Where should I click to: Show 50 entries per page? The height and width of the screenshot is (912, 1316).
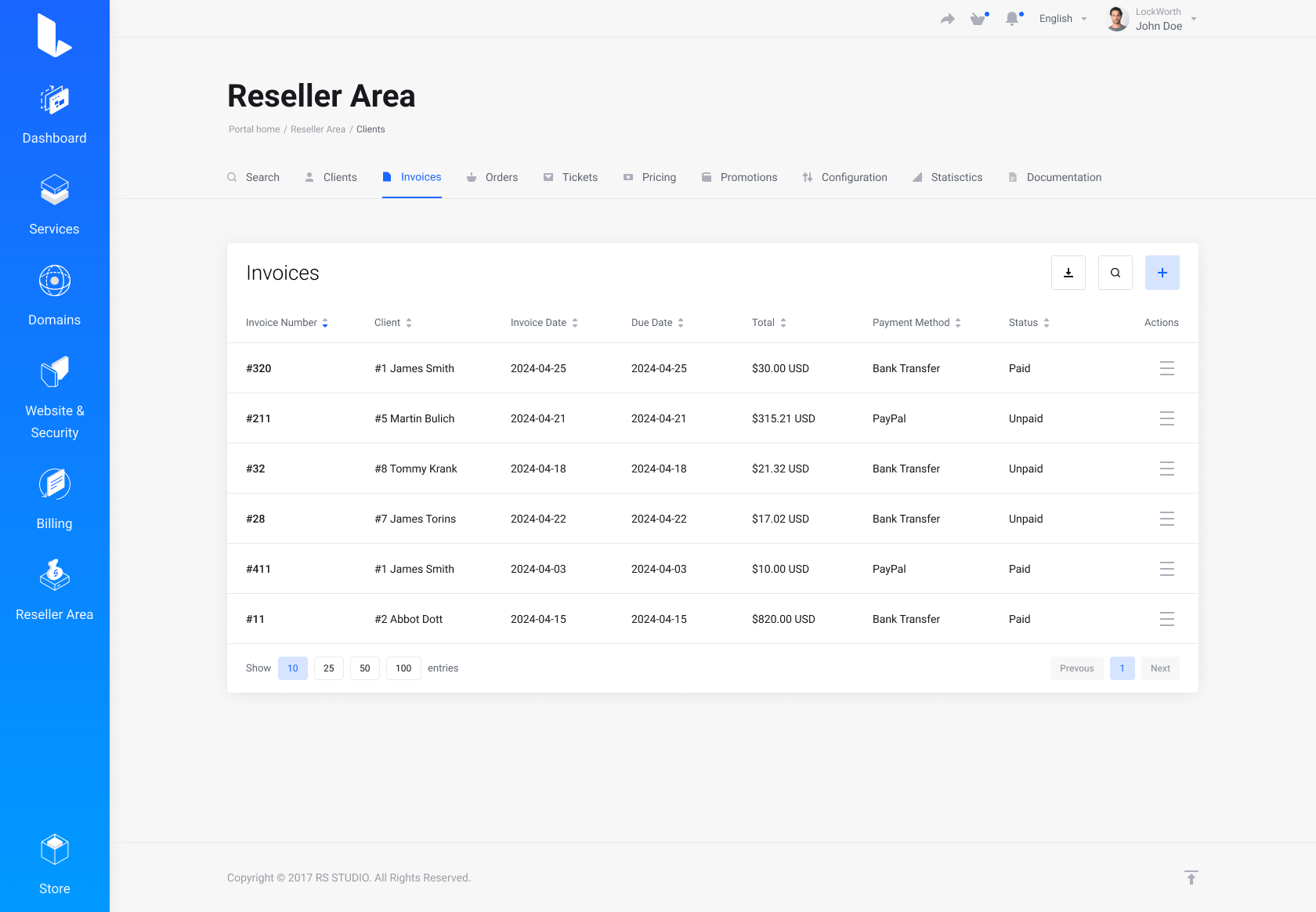coord(365,668)
